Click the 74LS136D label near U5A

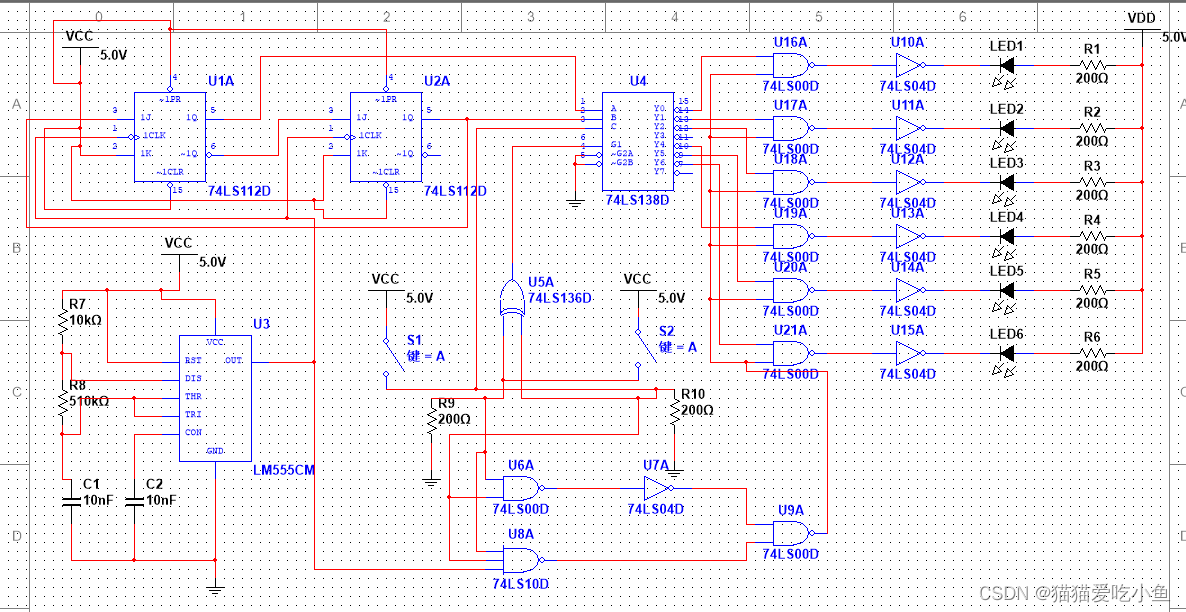point(560,298)
